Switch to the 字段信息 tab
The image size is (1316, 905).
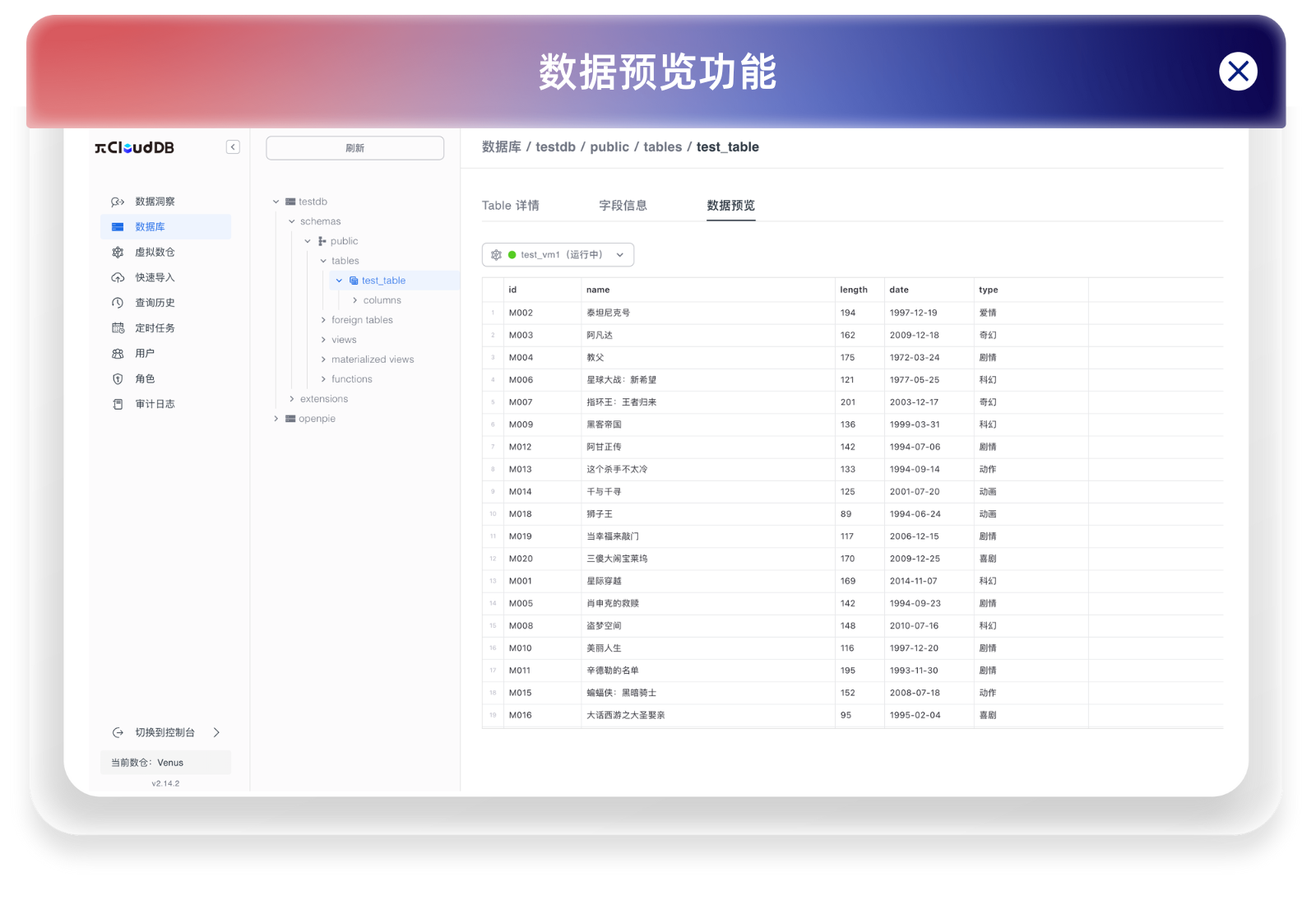pyautogui.click(x=623, y=206)
